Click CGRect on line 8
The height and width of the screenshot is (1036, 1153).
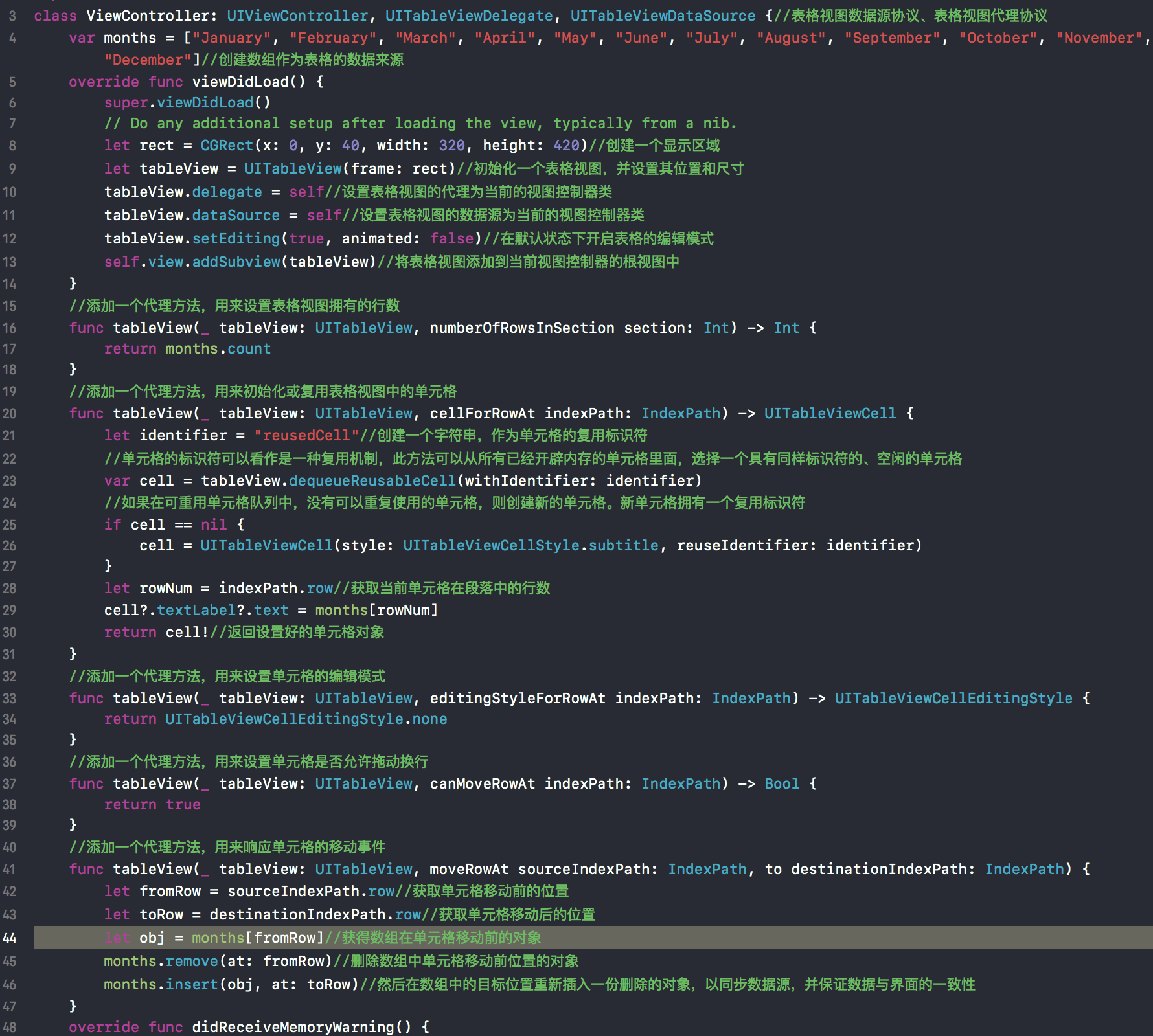pos(227,145)
